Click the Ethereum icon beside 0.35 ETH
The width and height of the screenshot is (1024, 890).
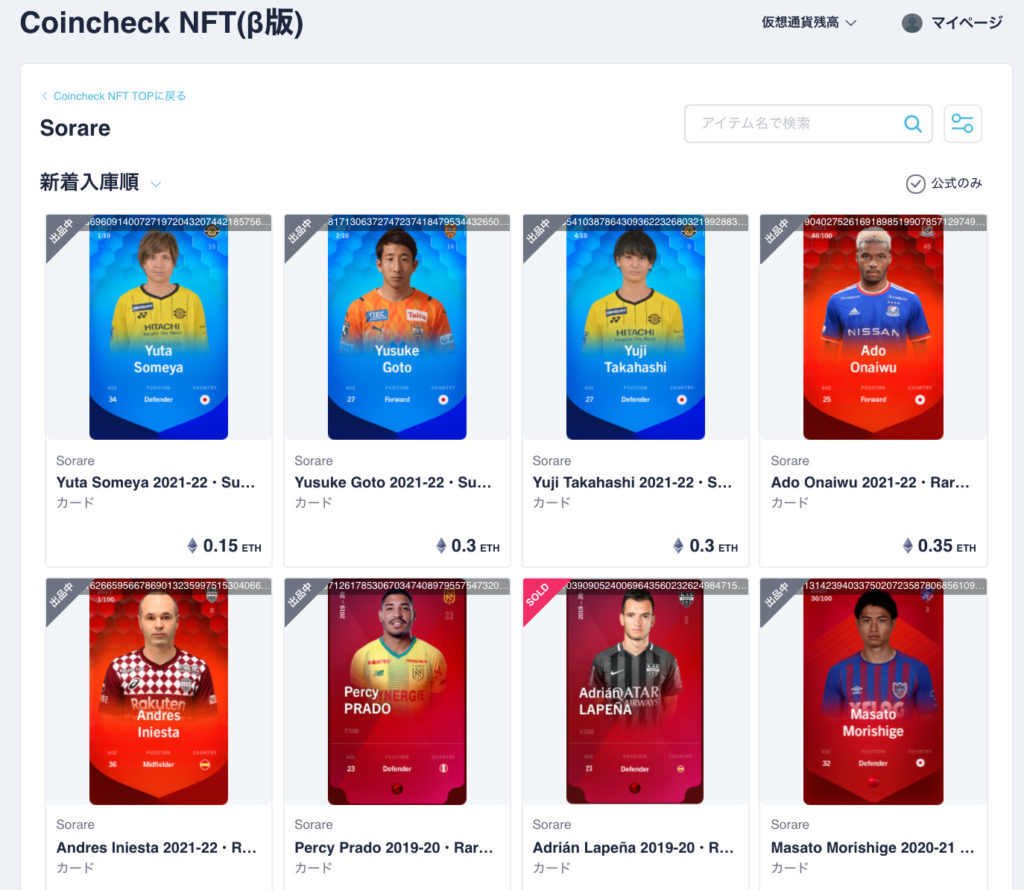point(907,546)
